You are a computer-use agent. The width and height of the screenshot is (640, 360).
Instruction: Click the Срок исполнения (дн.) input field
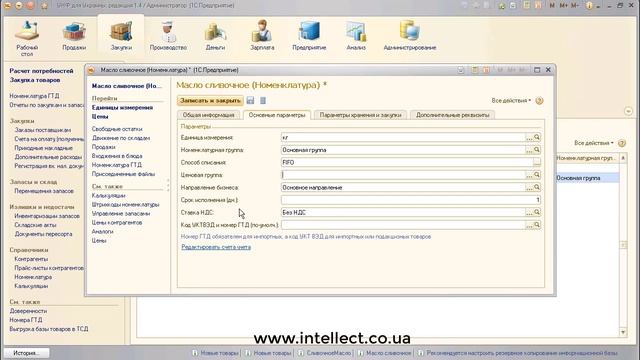click(411, 200)
